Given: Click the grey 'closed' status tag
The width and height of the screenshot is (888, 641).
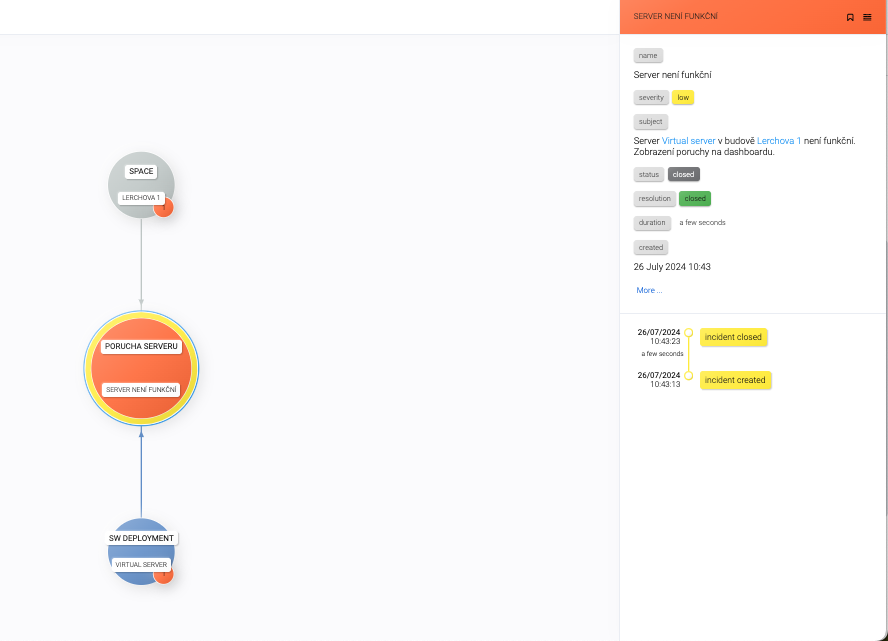Looking at the screenshot, I should [683, 174].
